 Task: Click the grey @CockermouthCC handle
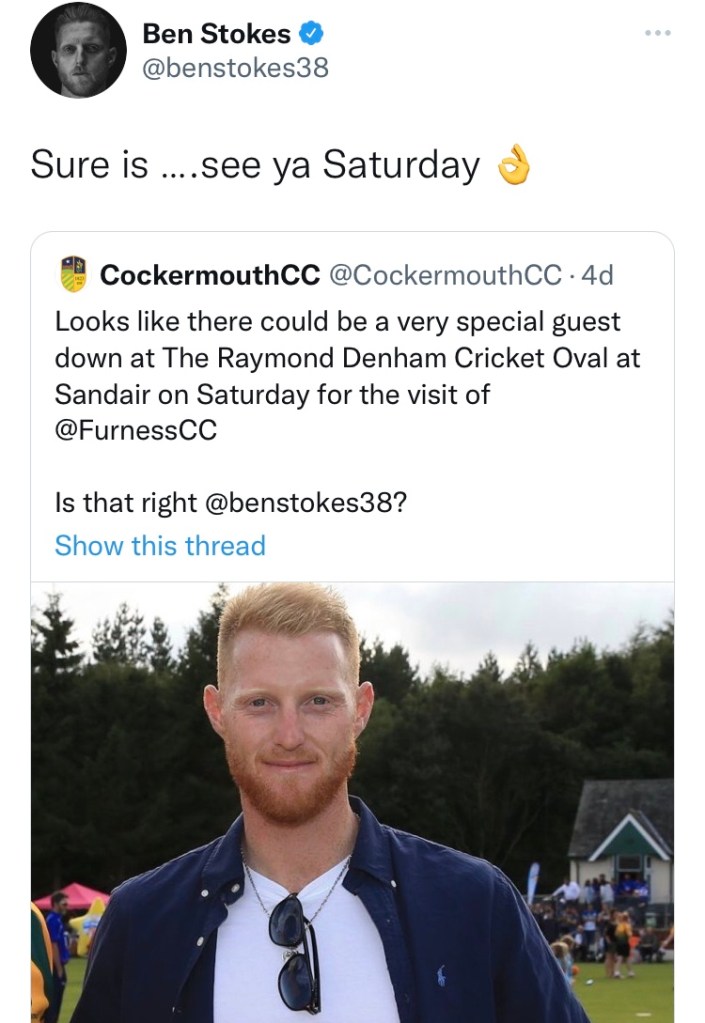click(x=445, y=275)
